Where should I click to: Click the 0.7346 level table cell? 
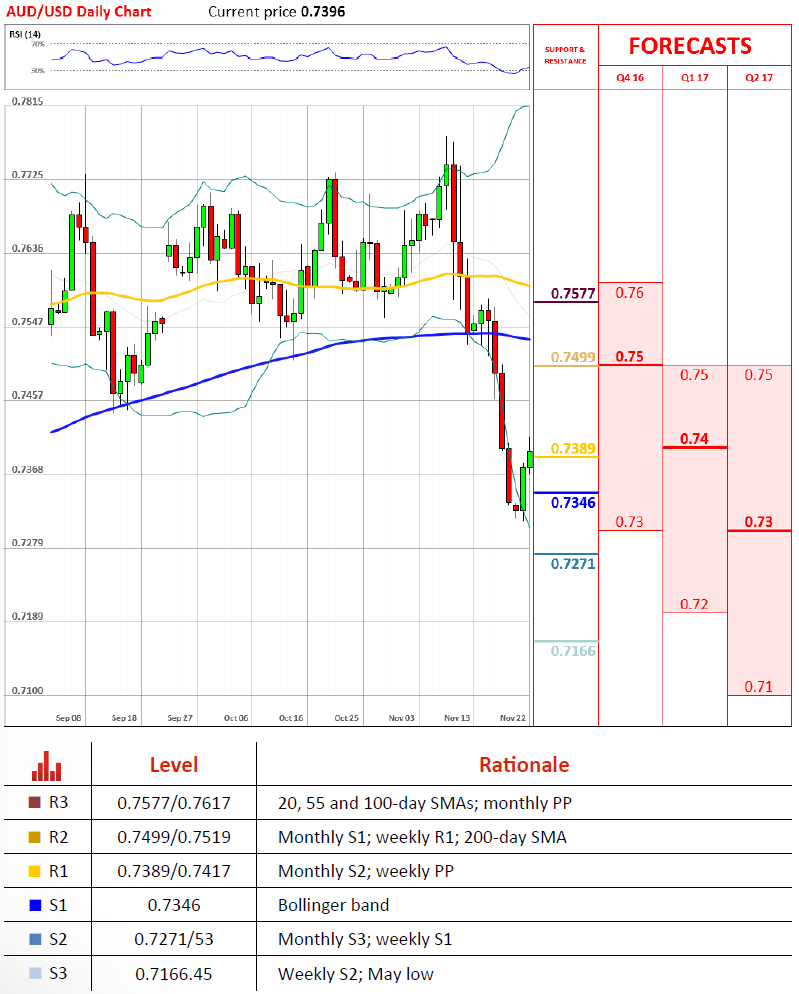(x=174, y=905)
